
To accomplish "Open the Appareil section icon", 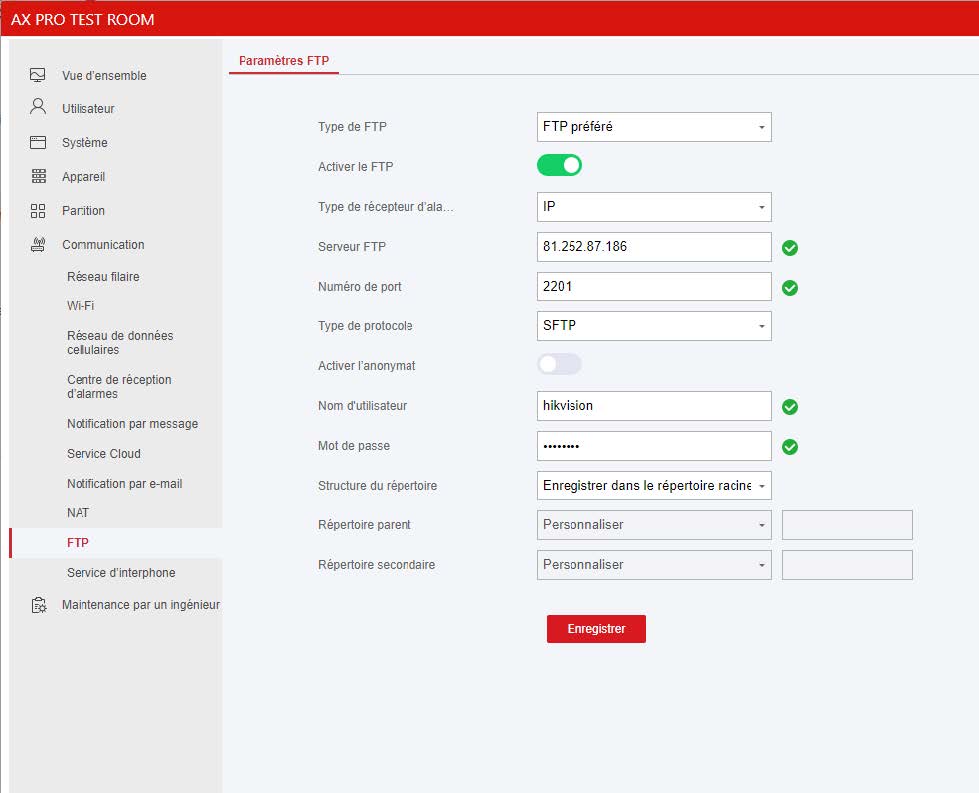I will tap(37, 176).
